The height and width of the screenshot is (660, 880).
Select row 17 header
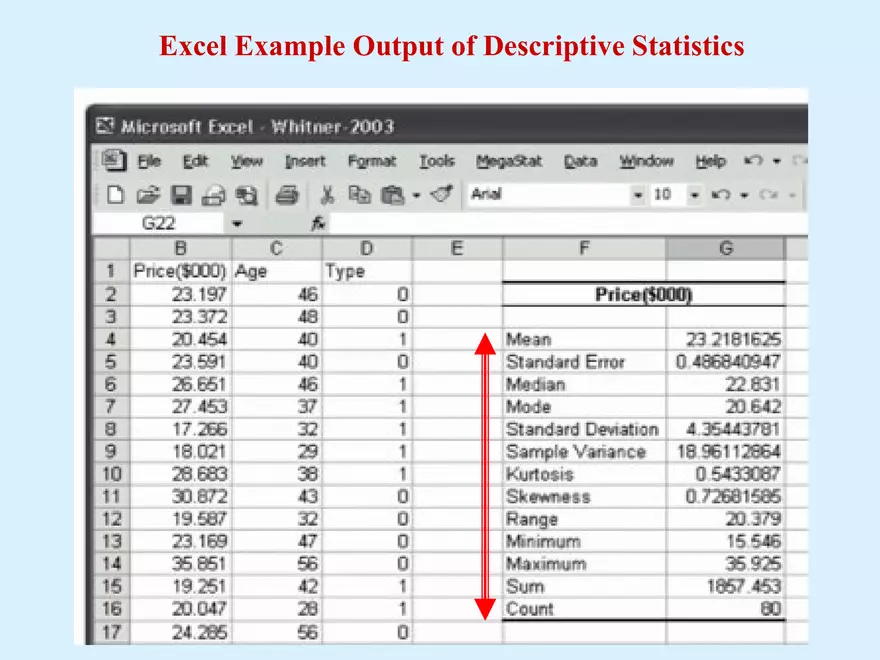click(x=111, y=632)
